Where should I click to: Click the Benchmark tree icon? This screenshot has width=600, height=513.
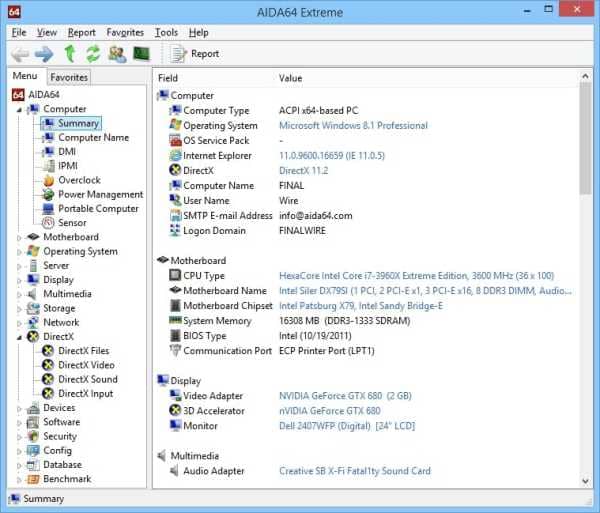[33, 479]
